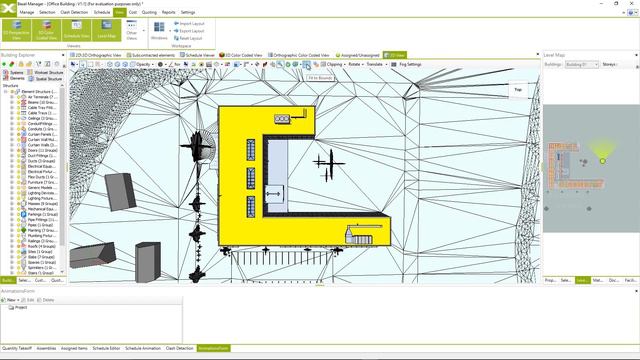The height and width of the screenshot is (360, 640).
Task: Expand the Cable Trays tree node
Action: (x=12, y=113)
